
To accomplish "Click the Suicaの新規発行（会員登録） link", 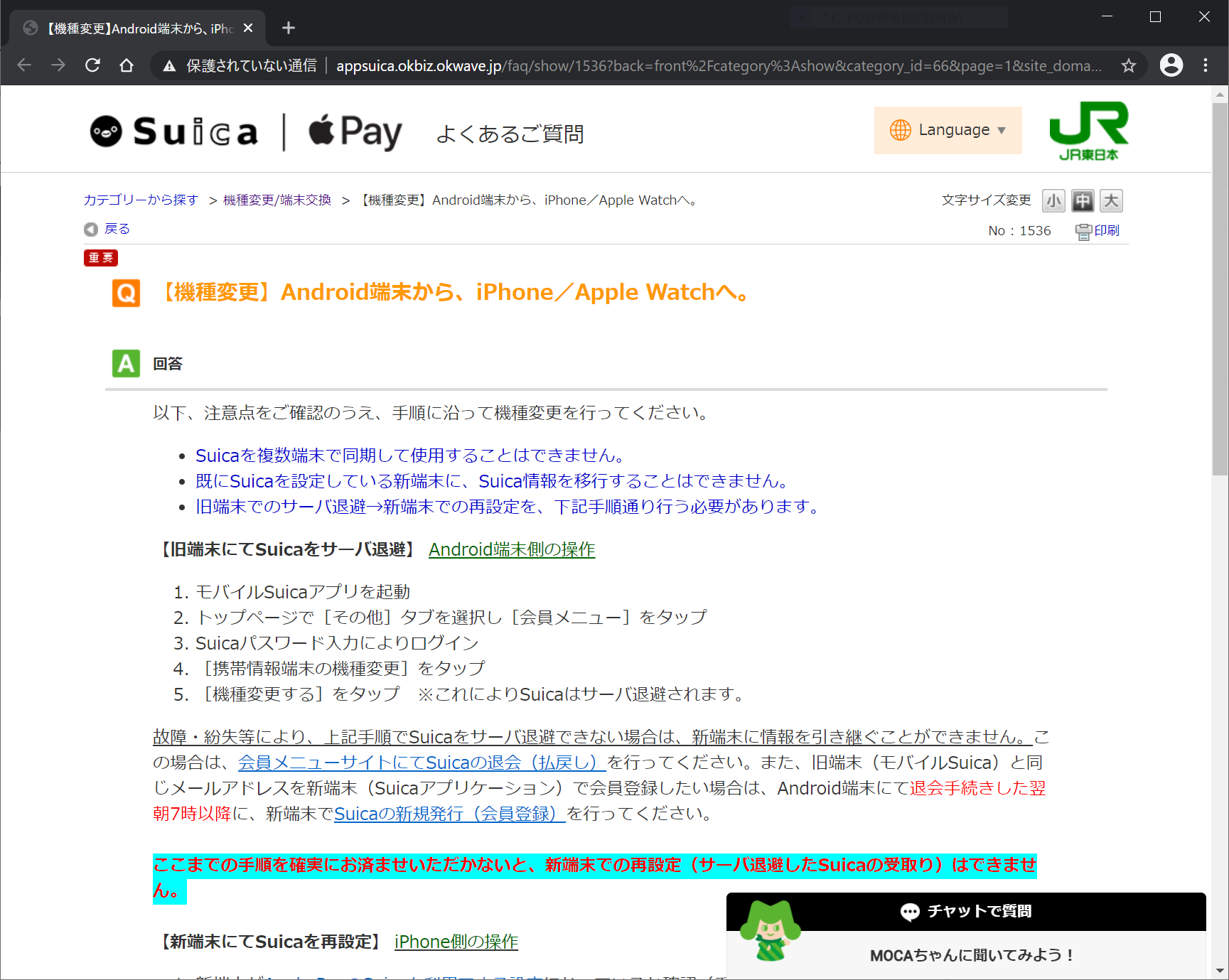I will (449, 814).
